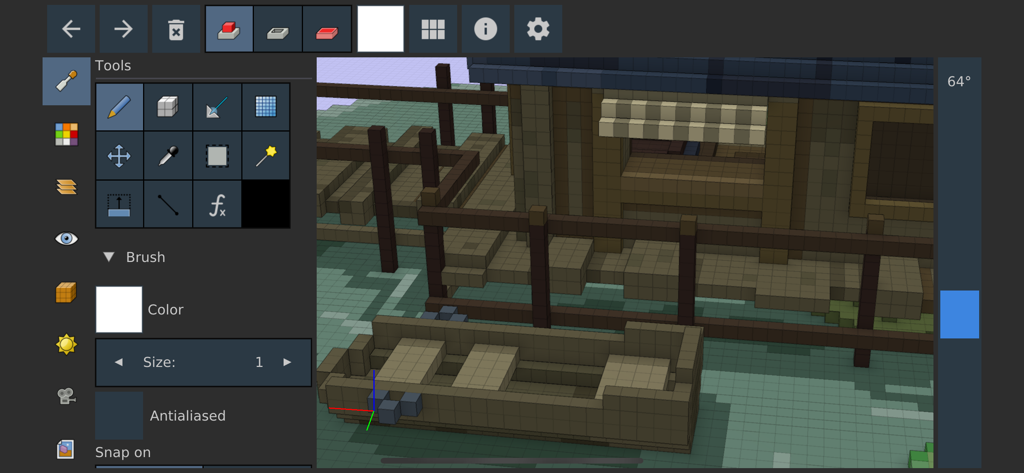Select the move arrows tool
The image size is (1024, 473).
point(120,155)
